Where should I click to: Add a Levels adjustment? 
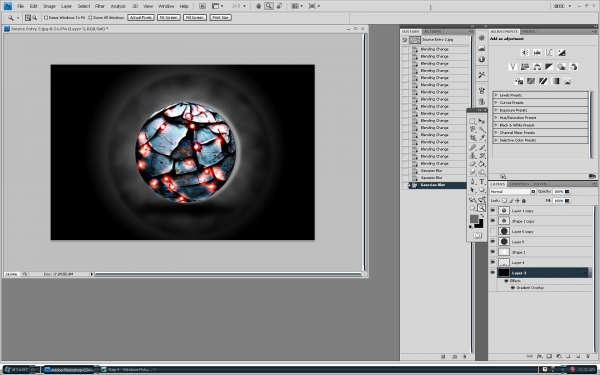pos(537,52)
